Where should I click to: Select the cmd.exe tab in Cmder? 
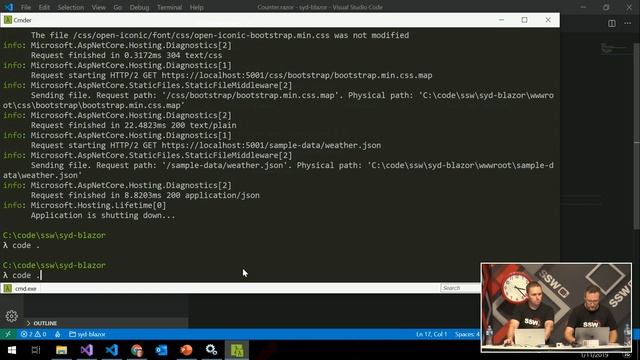click(21, 288)
